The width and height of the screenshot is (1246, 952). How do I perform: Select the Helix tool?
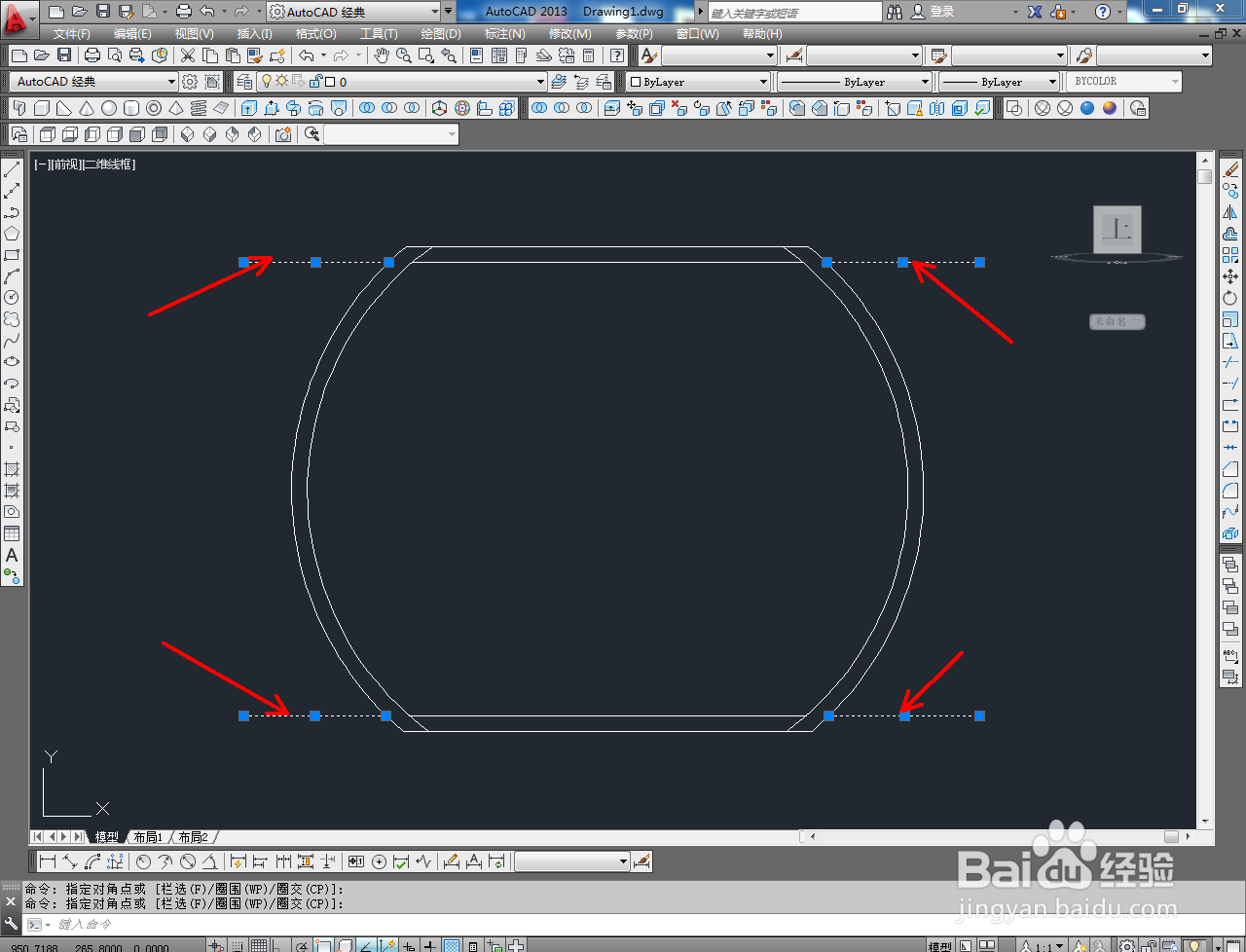[x=199, y=108]
